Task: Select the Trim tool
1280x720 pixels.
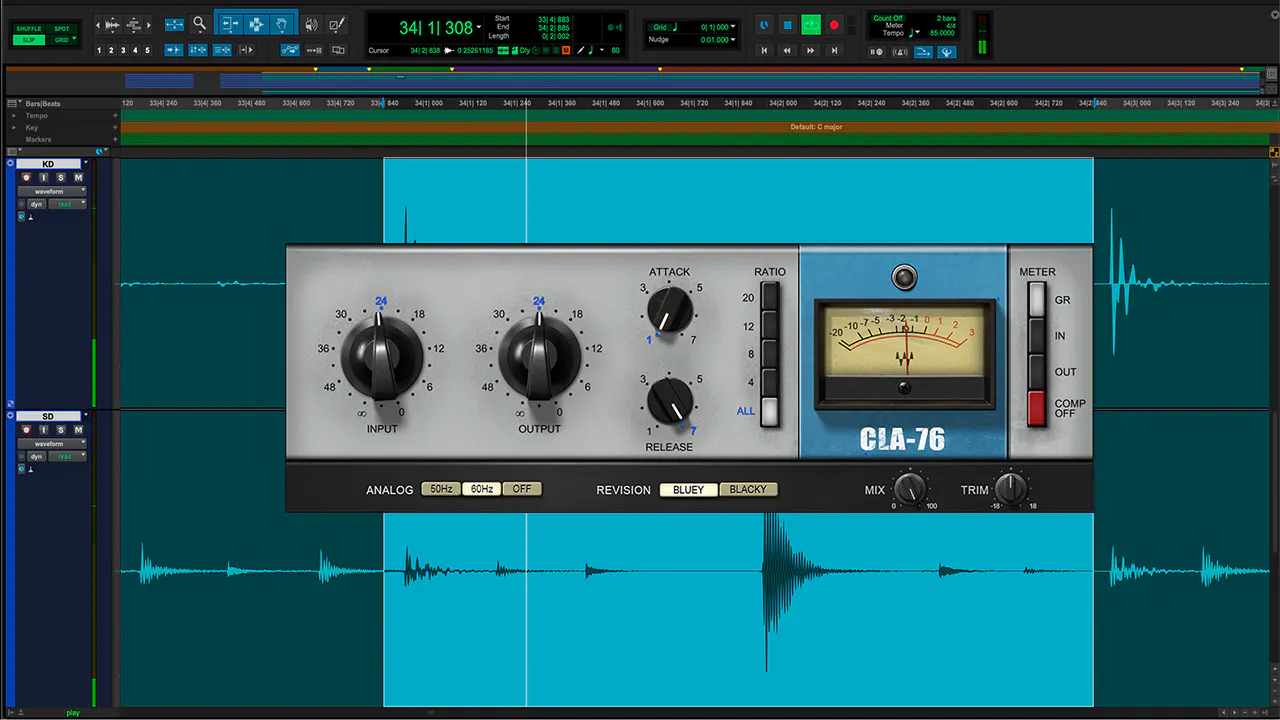Action: (230, 24)
